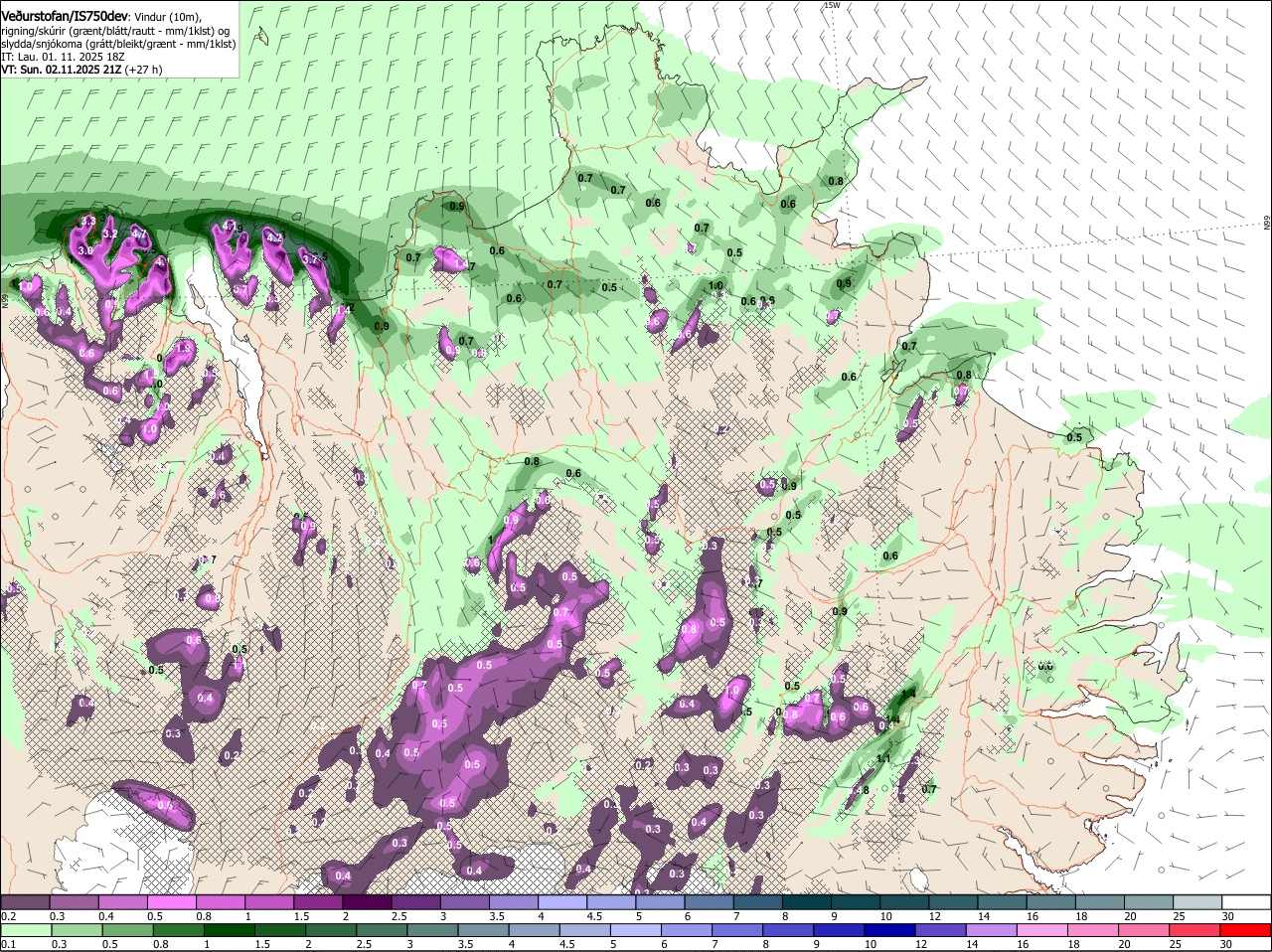1272x952 pixels.
Task: Click the 15W longitude label
Action: (x=832, y=6)
